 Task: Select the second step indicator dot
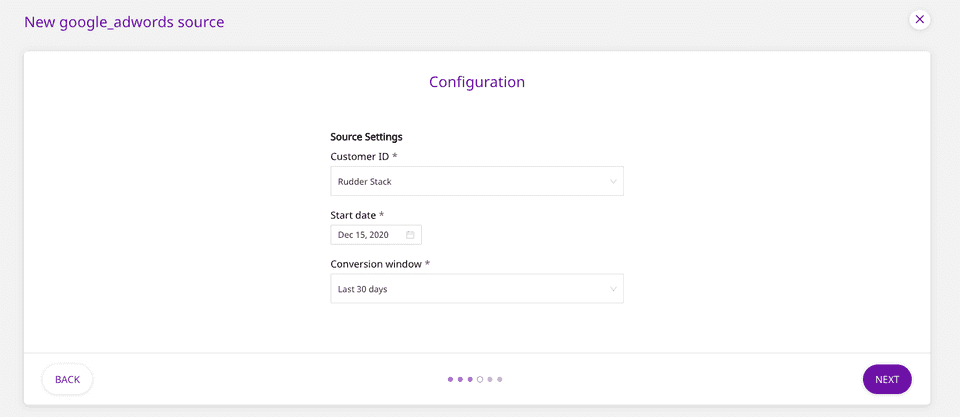click(460, 380)
